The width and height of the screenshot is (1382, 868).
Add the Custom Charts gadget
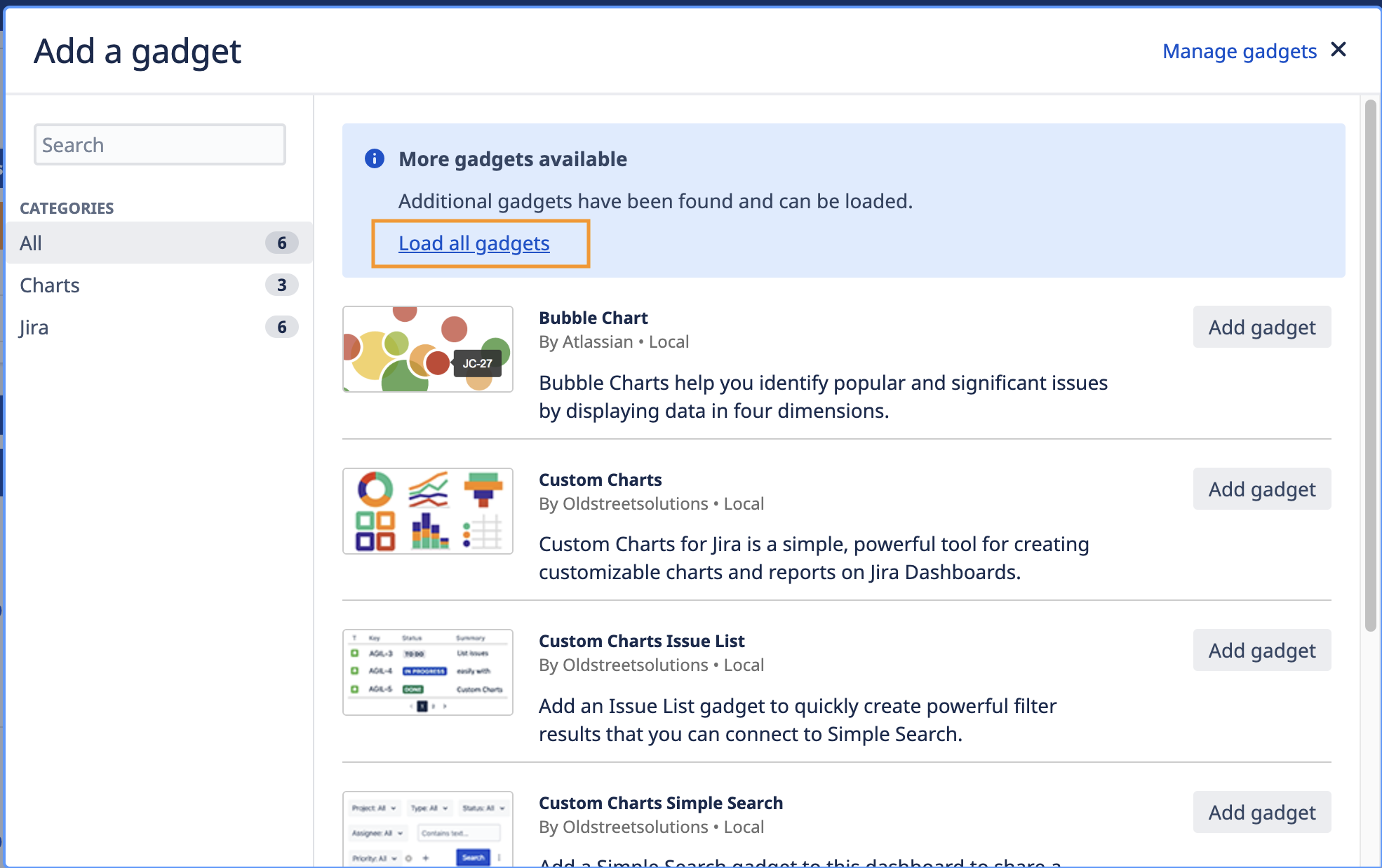[x=1261, y=489]
